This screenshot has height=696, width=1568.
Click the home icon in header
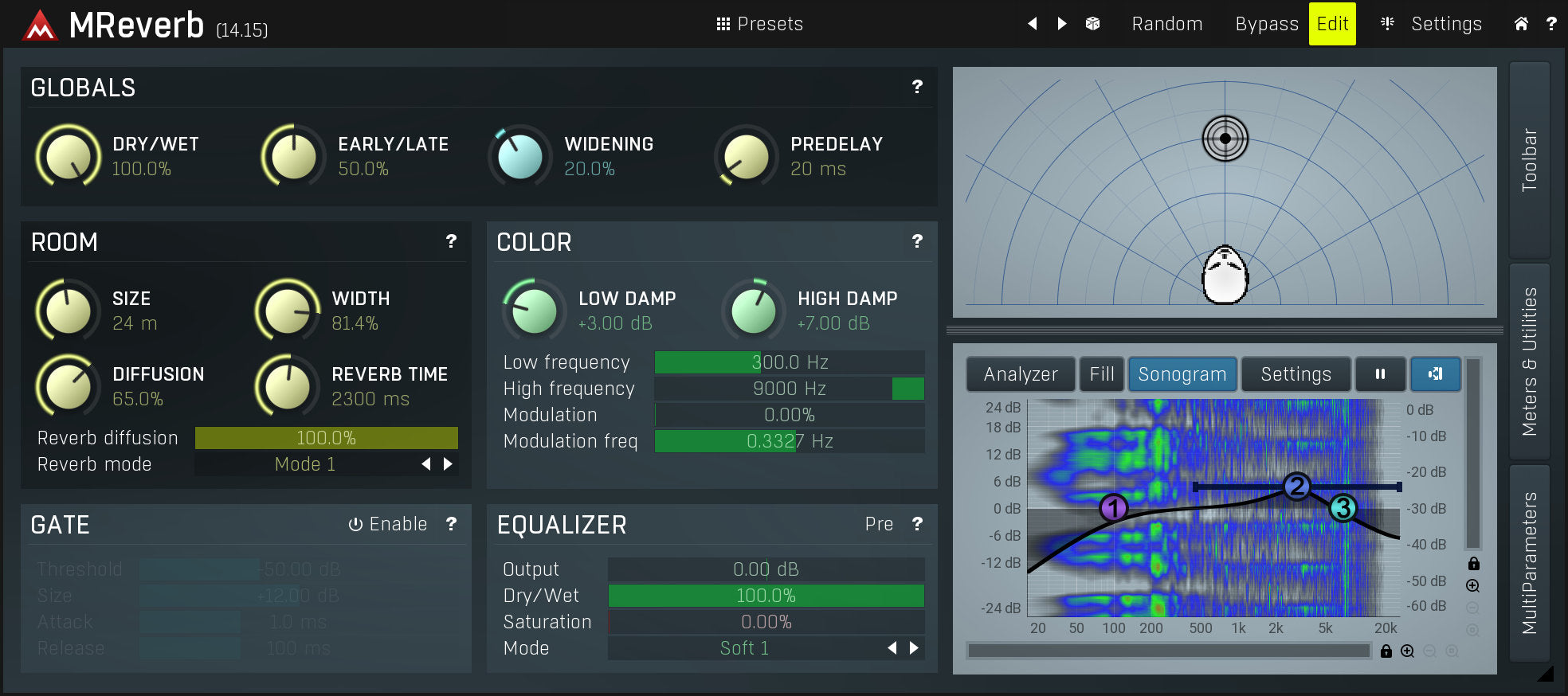tap(1521, 24)
